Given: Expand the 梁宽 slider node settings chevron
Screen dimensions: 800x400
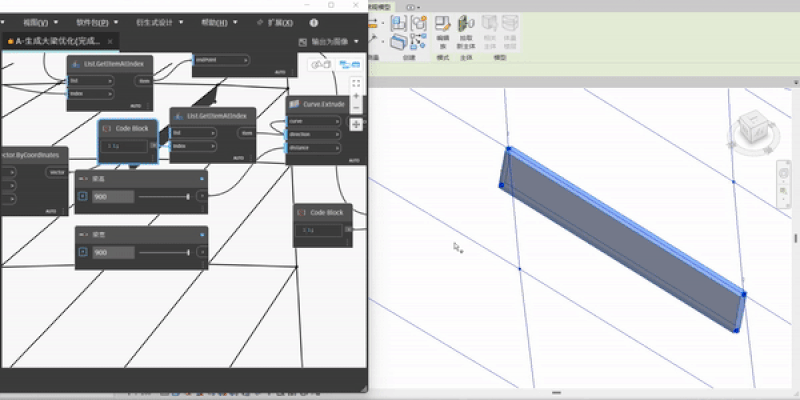Looking at the screenshot, I should (x=82, y=253).
